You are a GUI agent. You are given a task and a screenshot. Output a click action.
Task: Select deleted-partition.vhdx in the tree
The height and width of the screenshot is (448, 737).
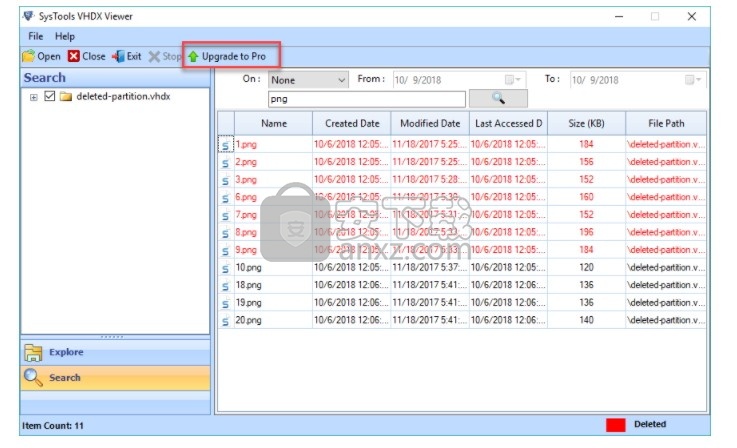(x=123, y=96)
